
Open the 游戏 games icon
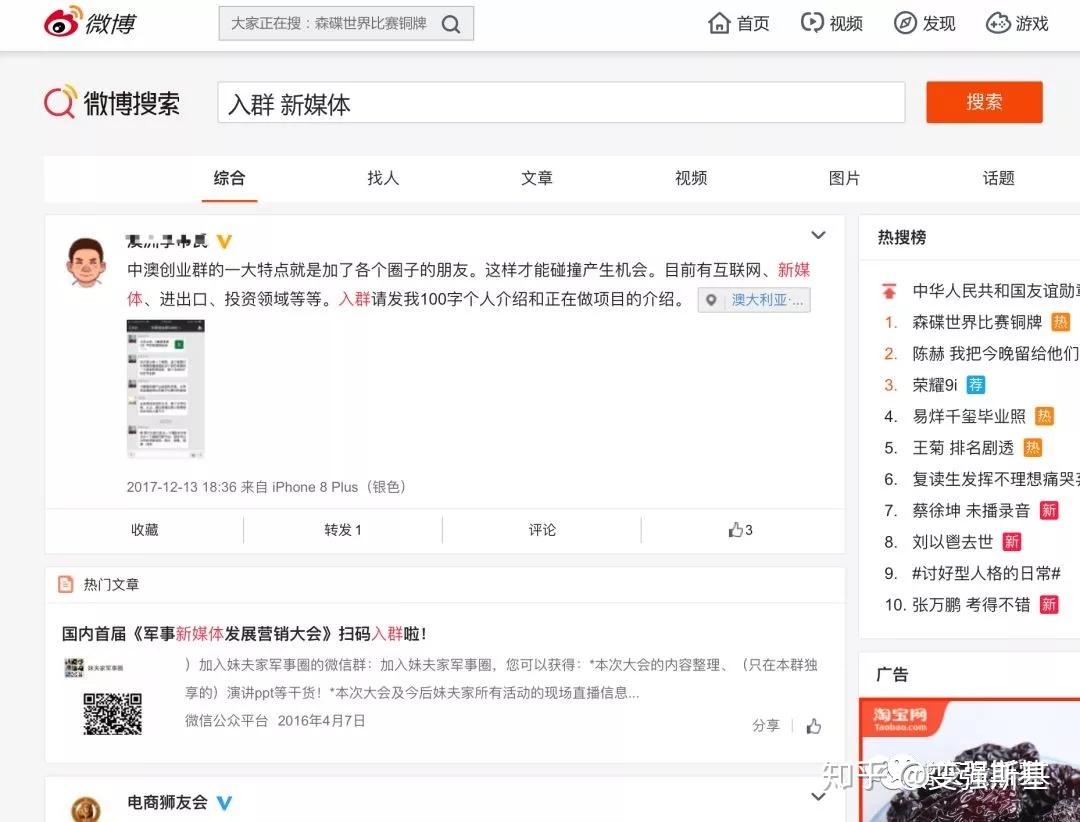click(996, 22)
